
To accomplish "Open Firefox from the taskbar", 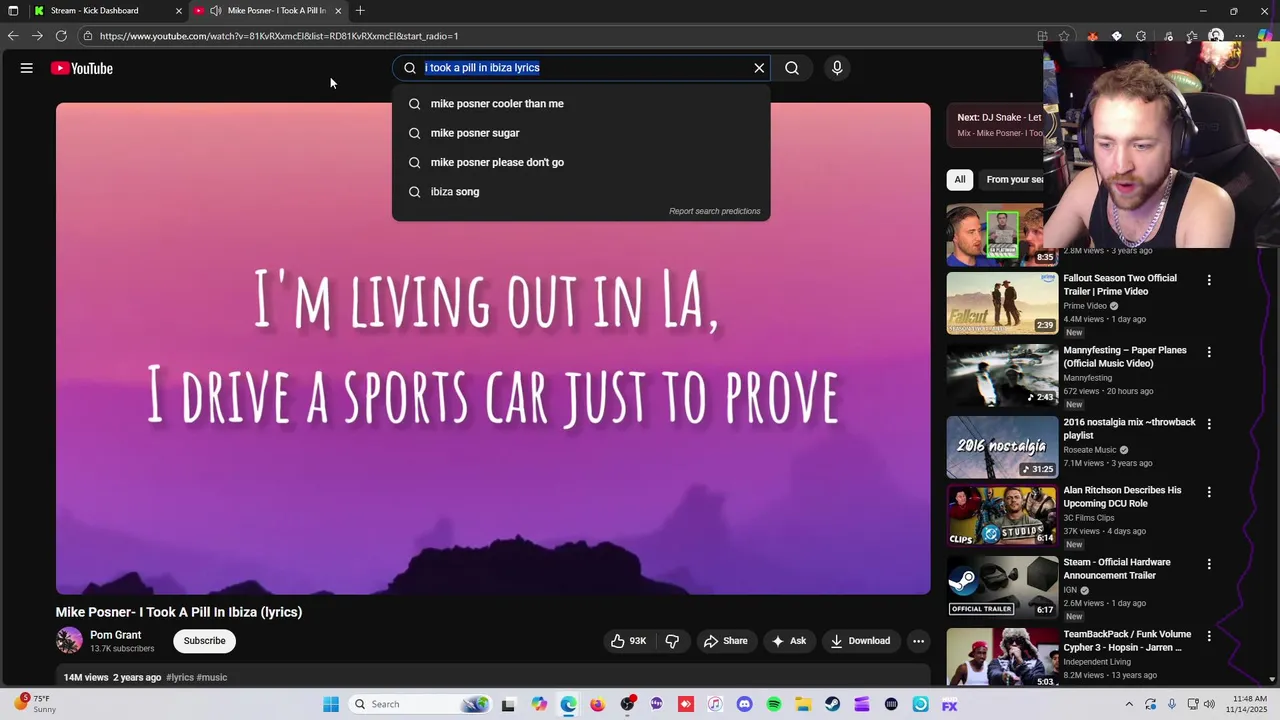I will pyautogui.click(x=597, y=704).
